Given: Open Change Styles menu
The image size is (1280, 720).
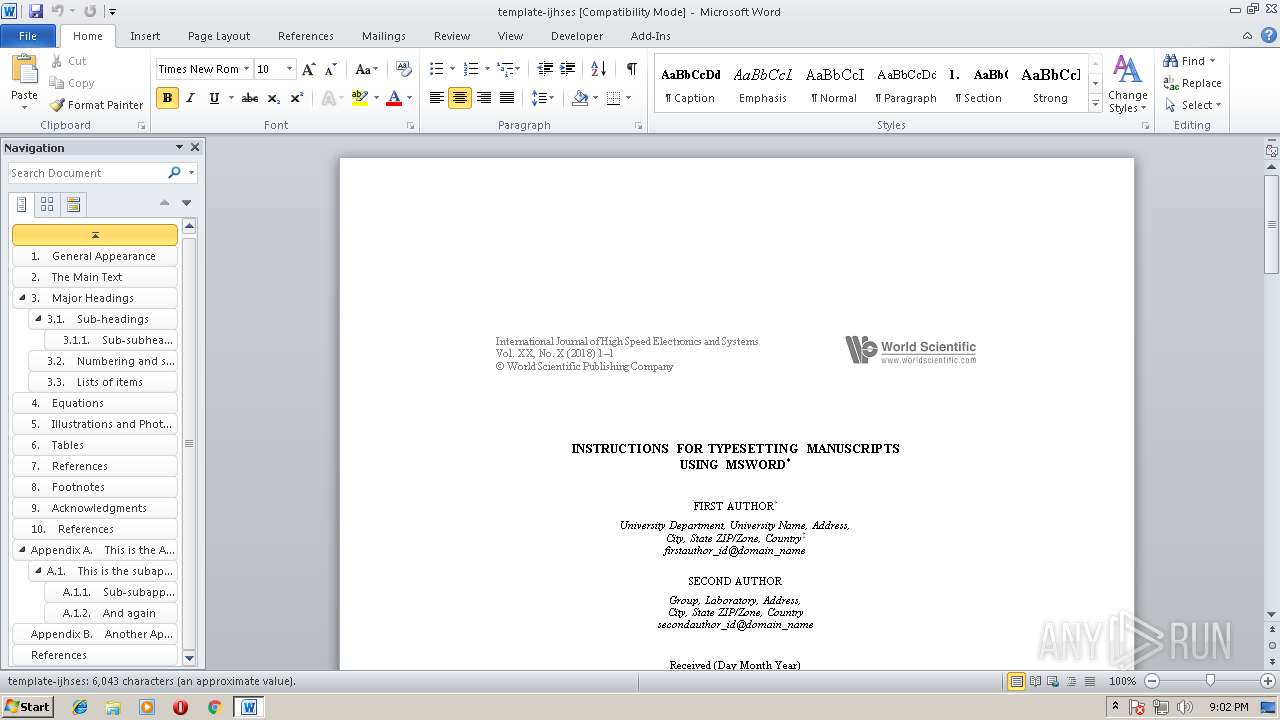Looking at the screenshot, I should point(1127,84).
